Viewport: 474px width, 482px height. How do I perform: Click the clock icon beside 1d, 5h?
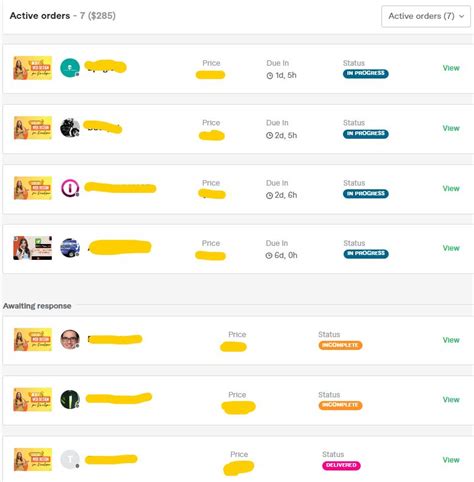270,76
